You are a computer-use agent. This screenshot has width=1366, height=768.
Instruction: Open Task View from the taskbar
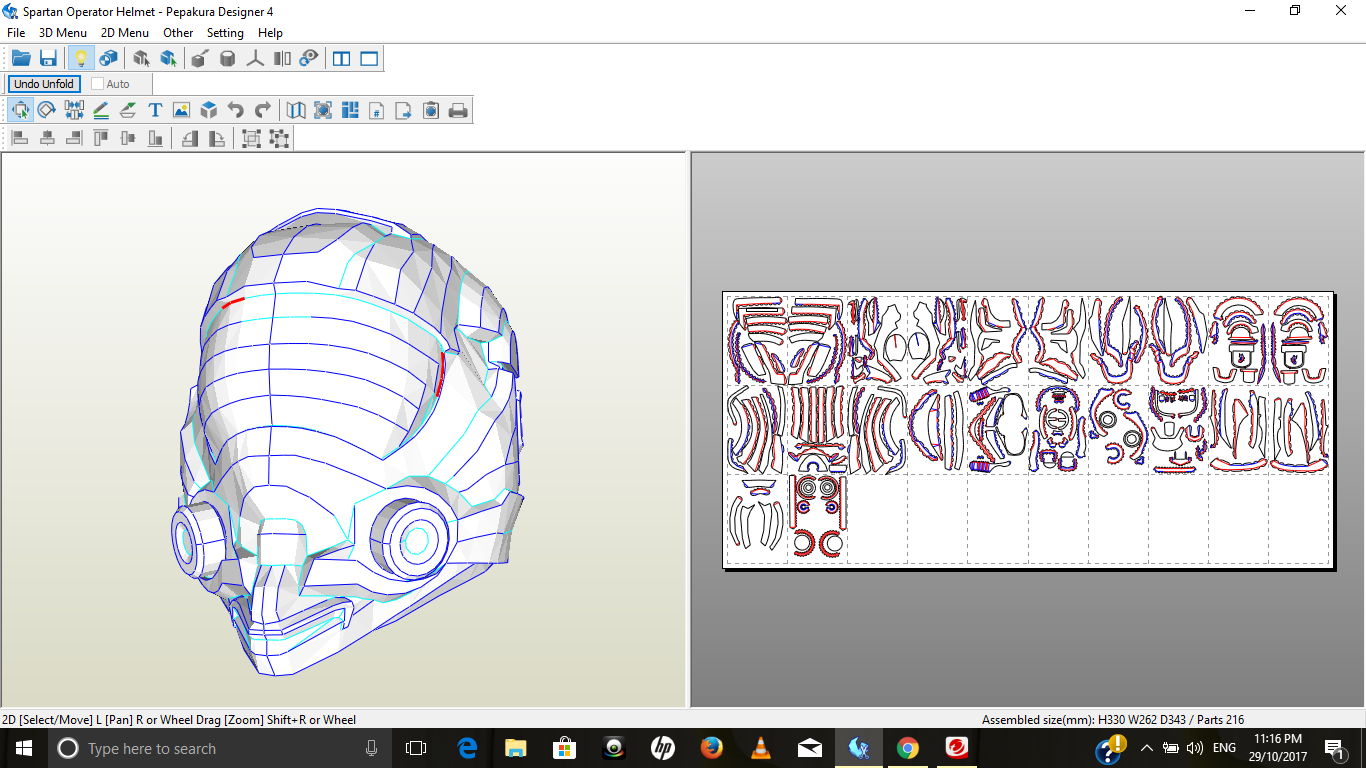point(416,748)
